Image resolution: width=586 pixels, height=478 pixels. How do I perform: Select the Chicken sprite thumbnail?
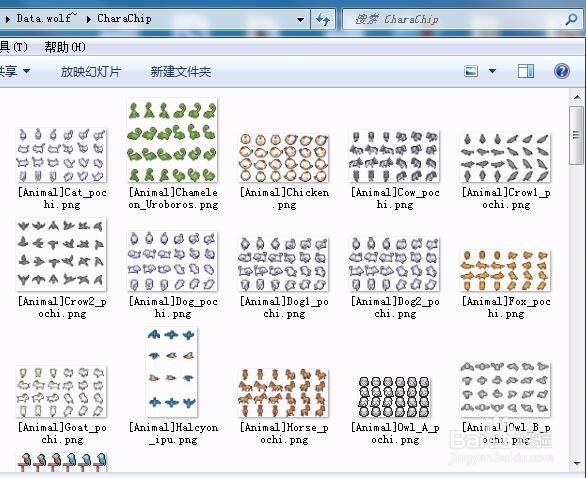[x=284, y=158]
